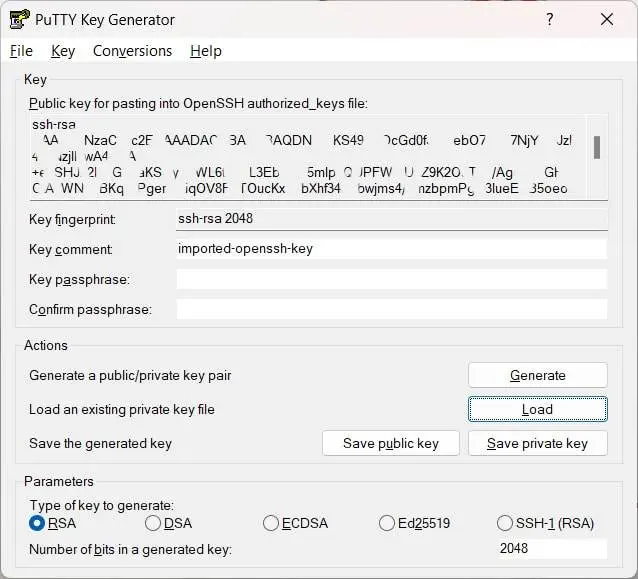Click the number of bits field

pos(553,548)
